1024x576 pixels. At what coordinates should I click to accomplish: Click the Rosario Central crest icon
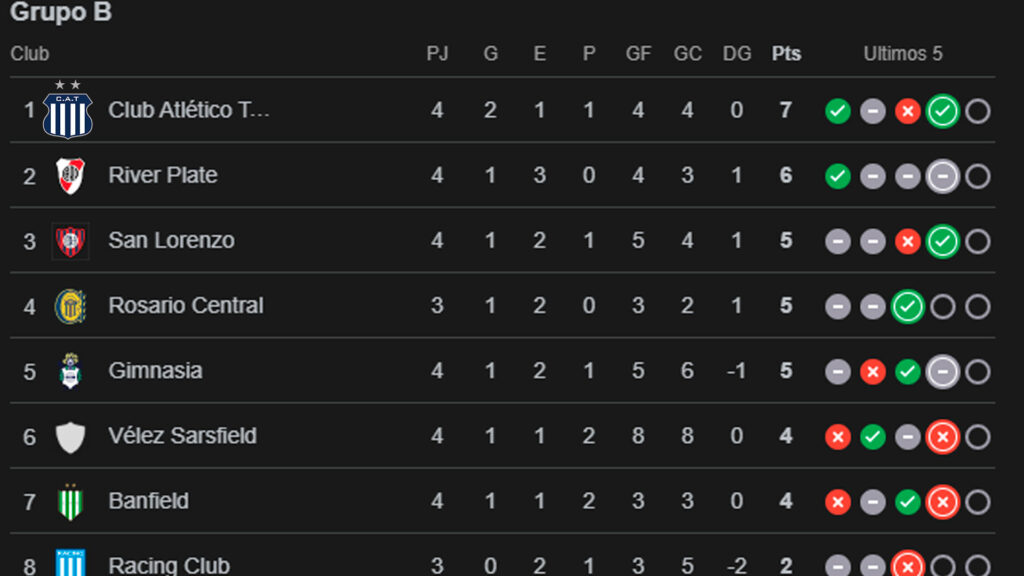click(70, 306)
